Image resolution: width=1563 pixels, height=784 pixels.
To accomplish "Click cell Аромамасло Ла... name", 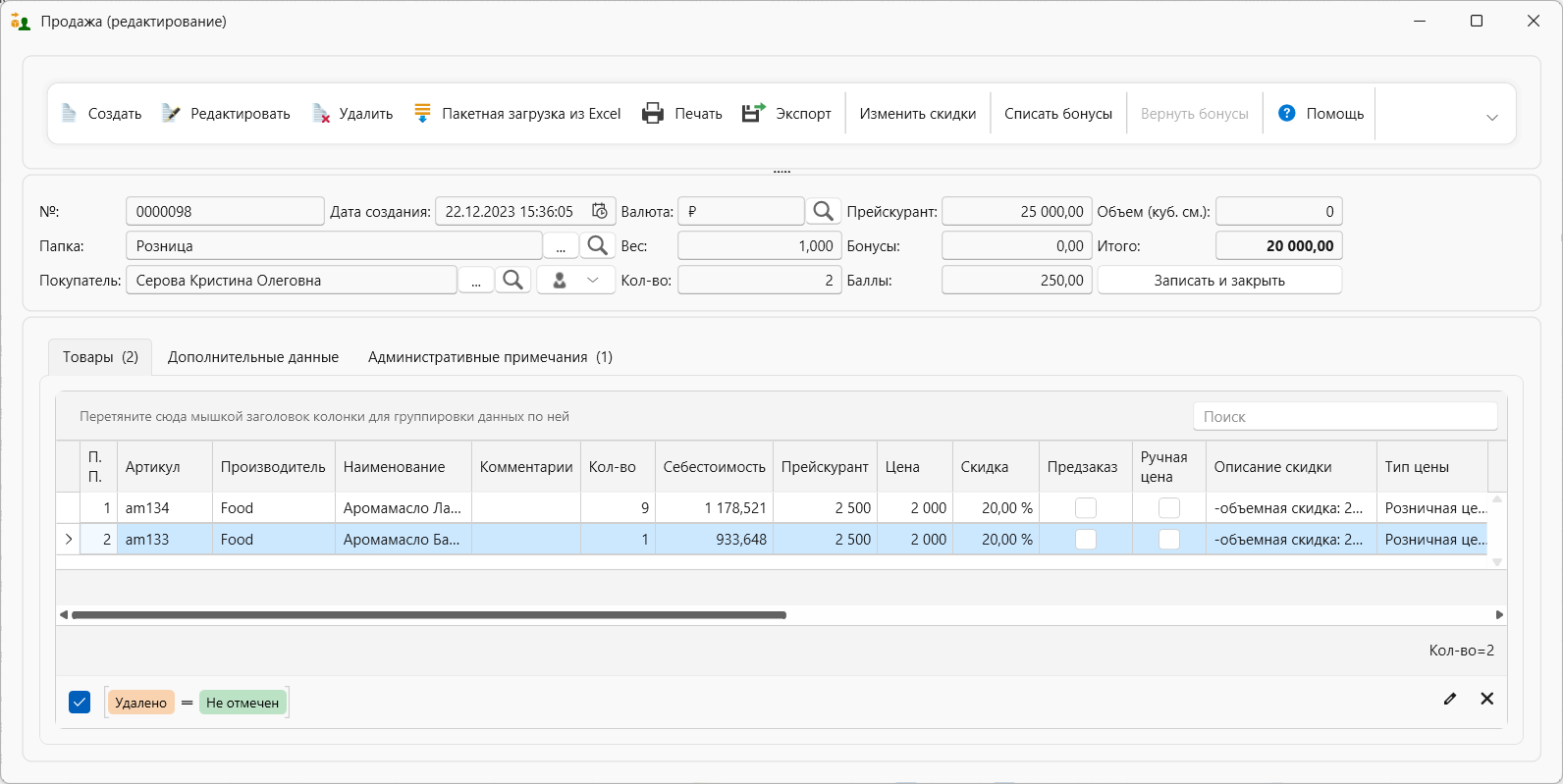I will coord(404,508).
